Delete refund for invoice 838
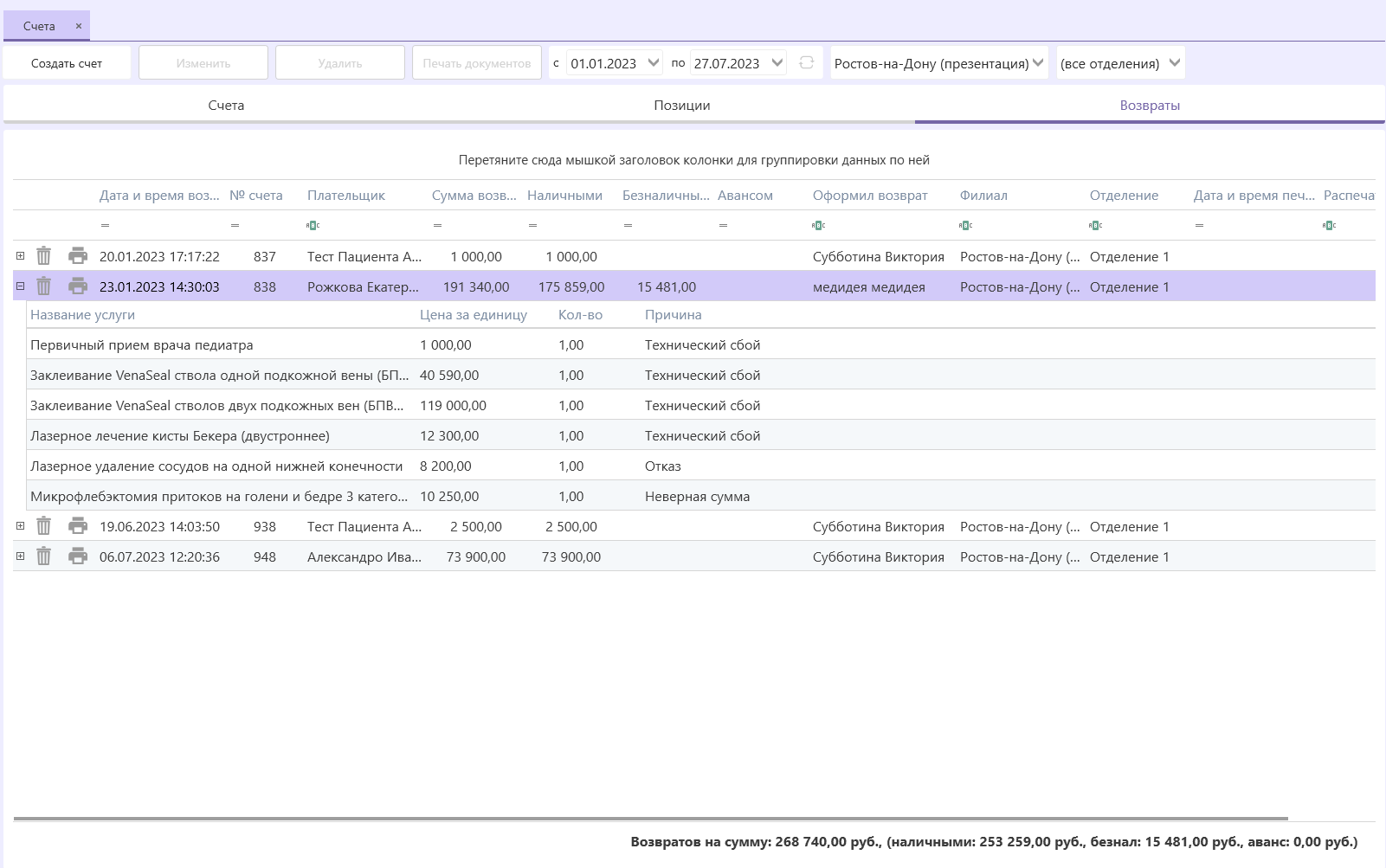 point(43,286)
